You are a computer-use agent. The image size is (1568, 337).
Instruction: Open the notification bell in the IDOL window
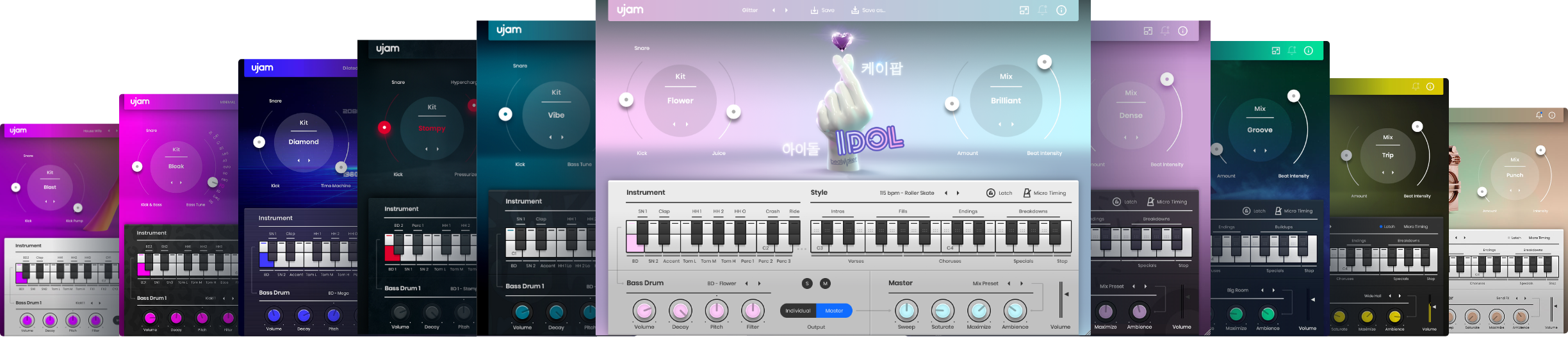click(1043, 10)
